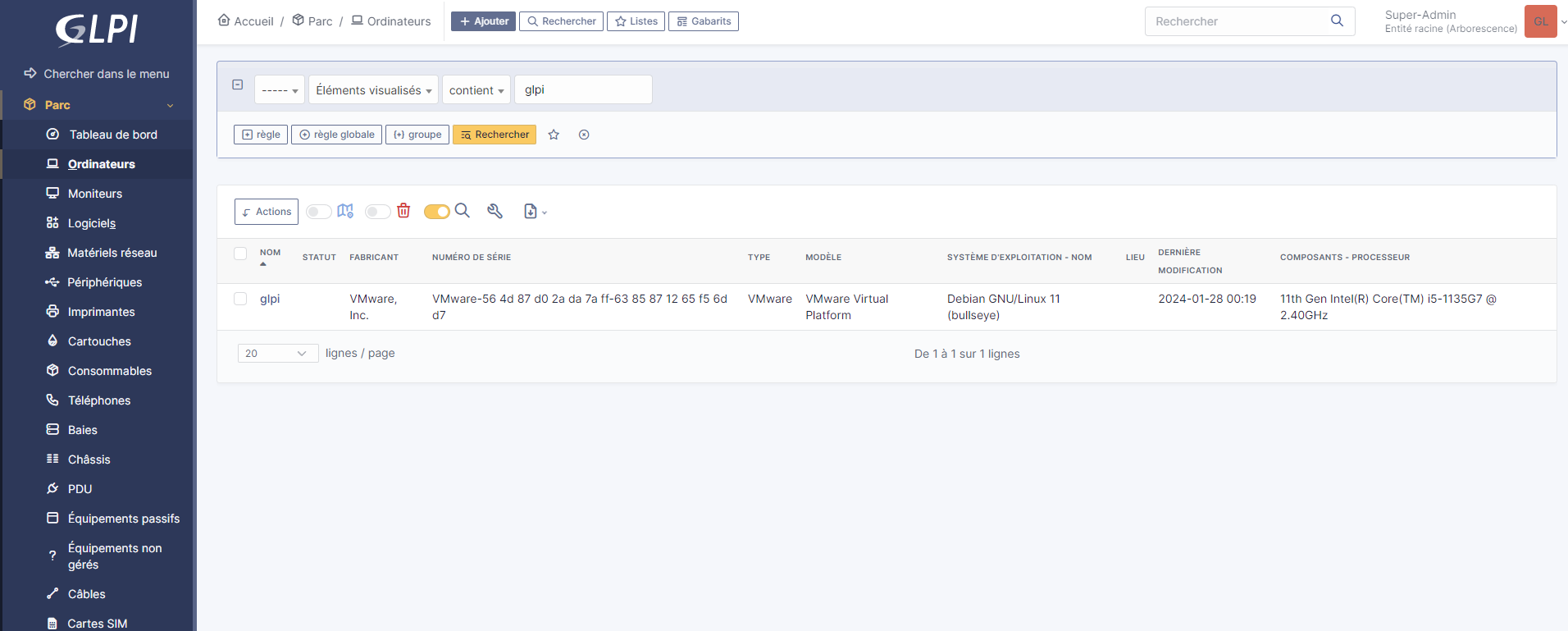
Task: Click the top Rechercher tab button
Action: click(x=562, y=21)
